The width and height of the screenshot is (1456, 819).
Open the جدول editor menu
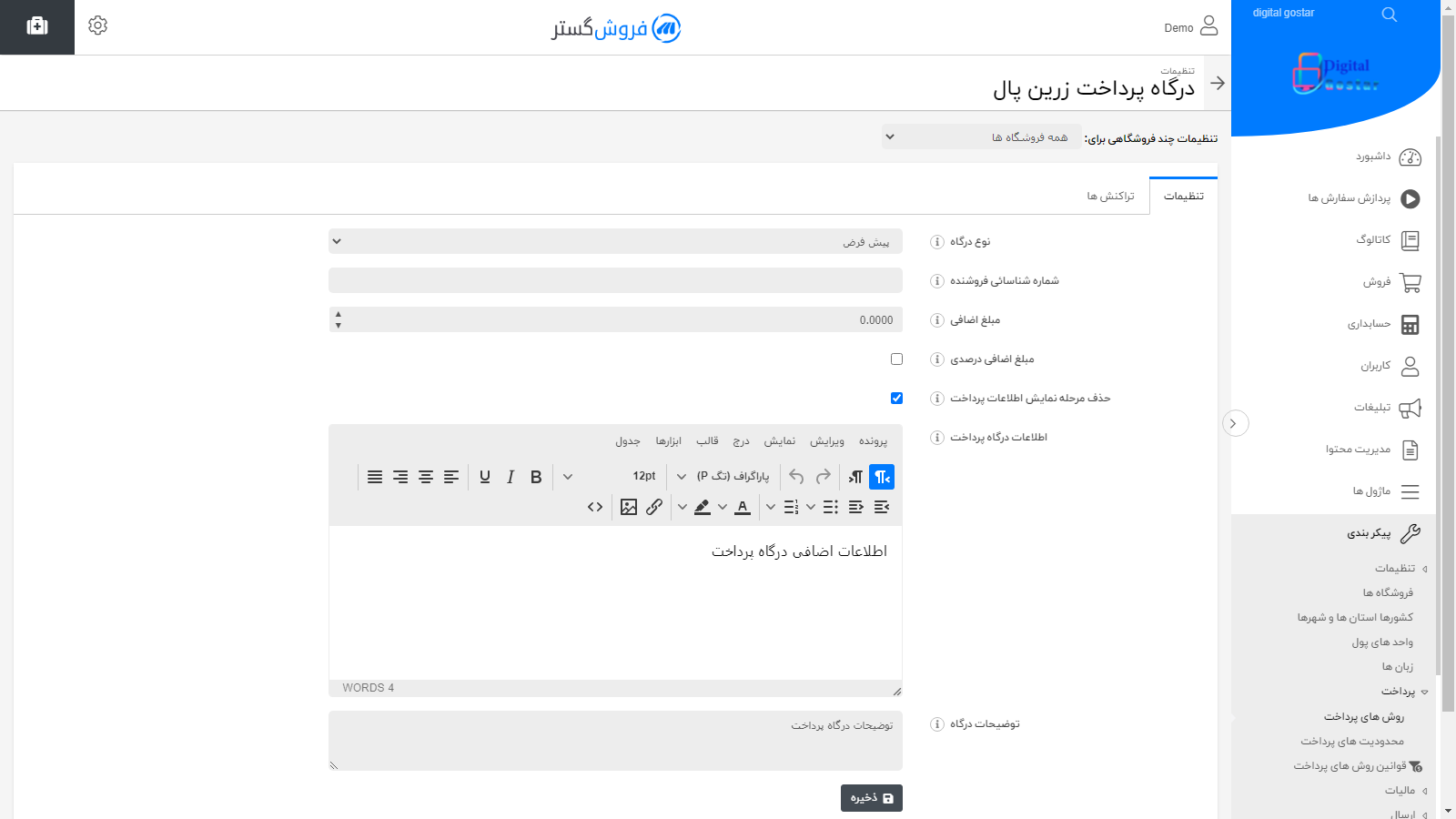(628, 441)
